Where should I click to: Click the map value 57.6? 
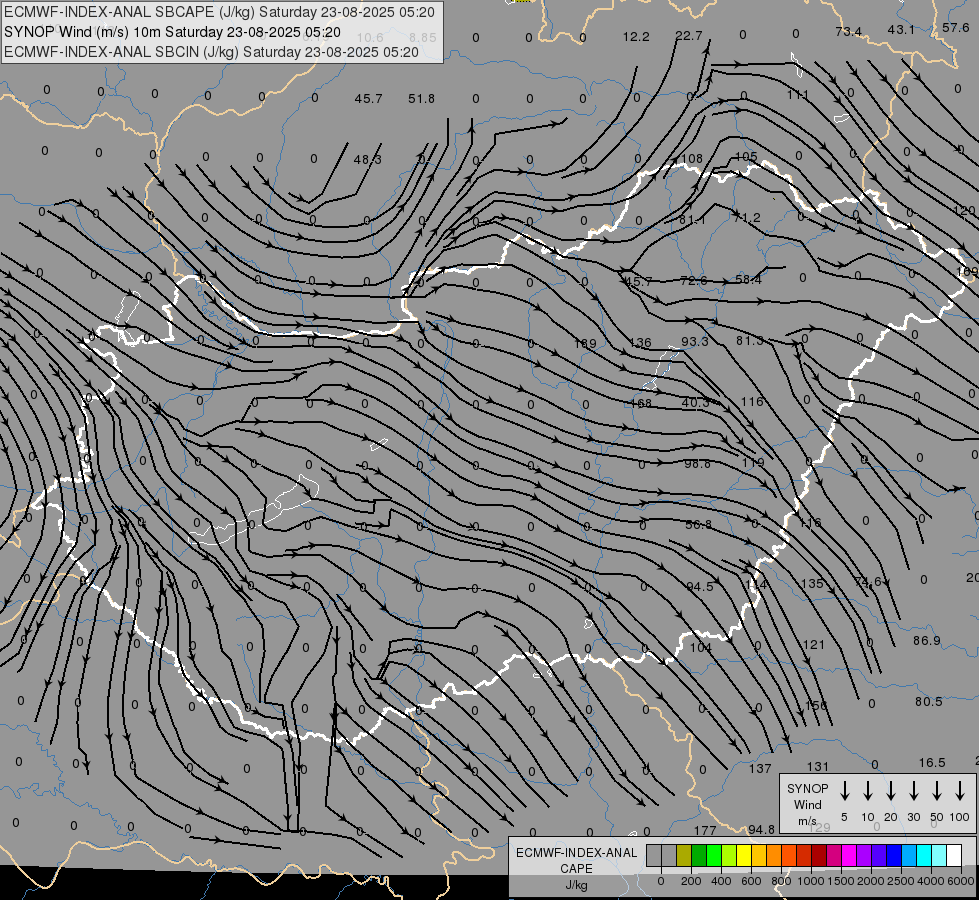955,27
